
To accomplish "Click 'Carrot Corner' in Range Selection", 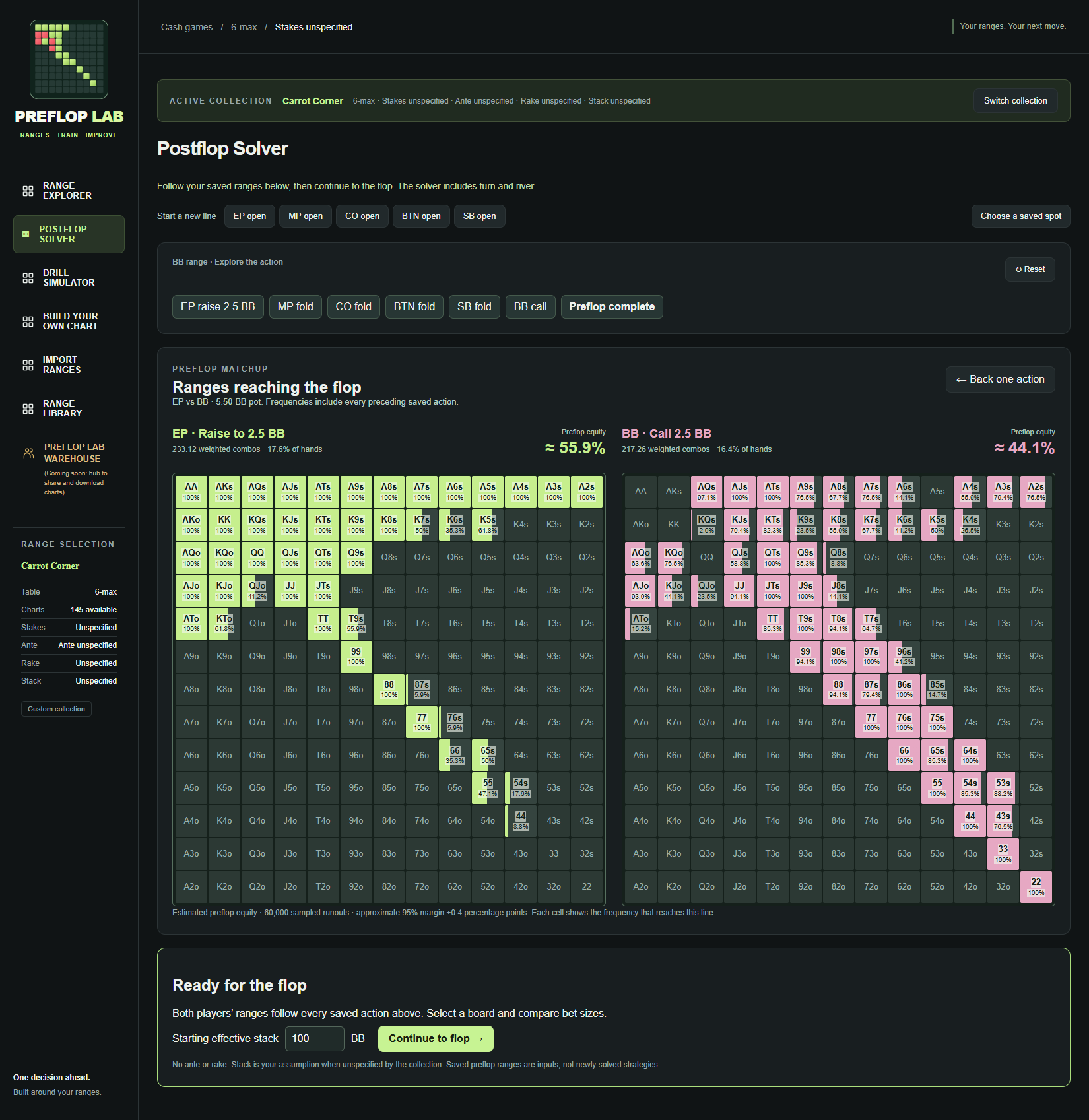I will coord(50,566).
